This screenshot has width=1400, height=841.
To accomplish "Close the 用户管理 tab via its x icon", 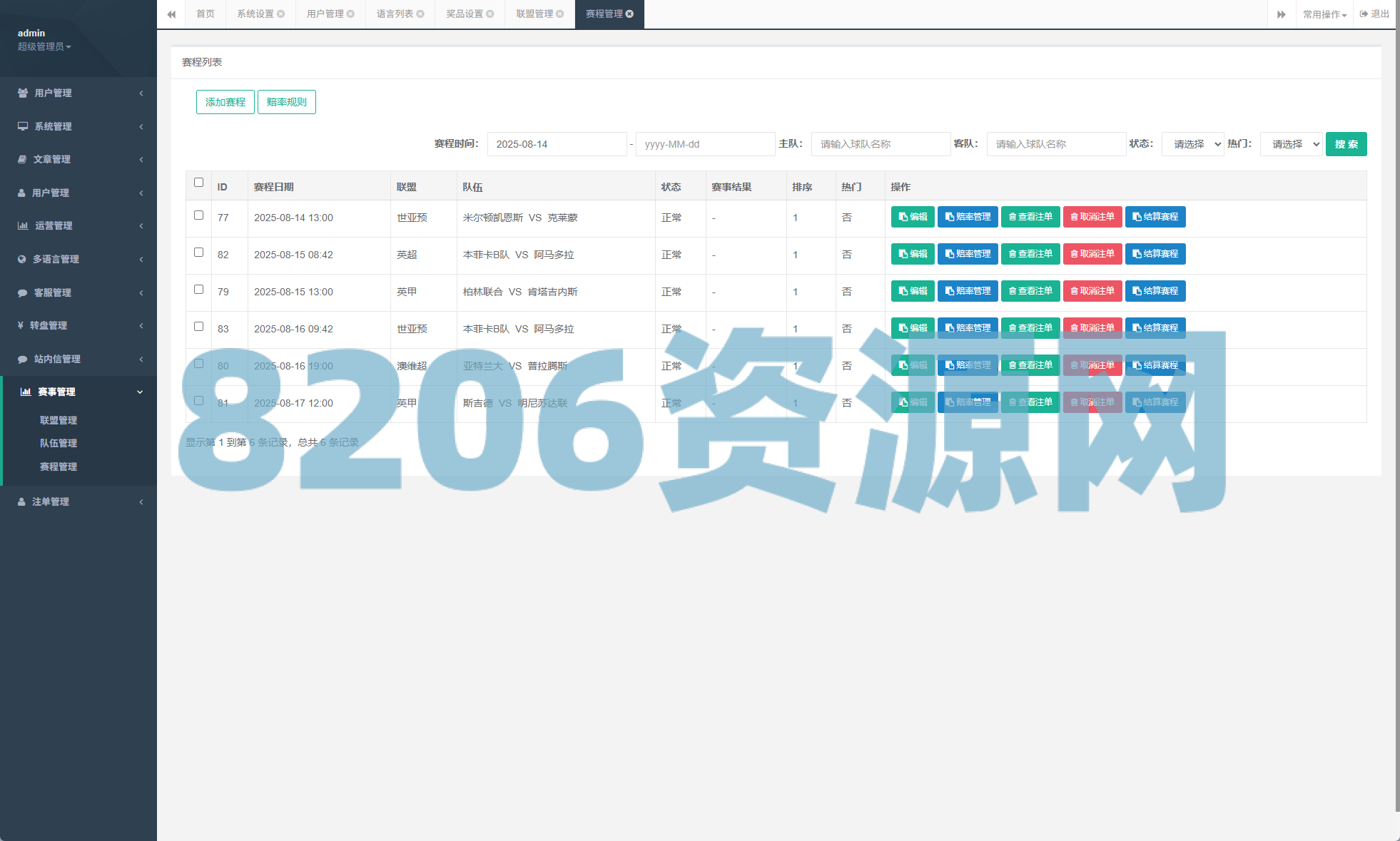I will coord(351,14).
